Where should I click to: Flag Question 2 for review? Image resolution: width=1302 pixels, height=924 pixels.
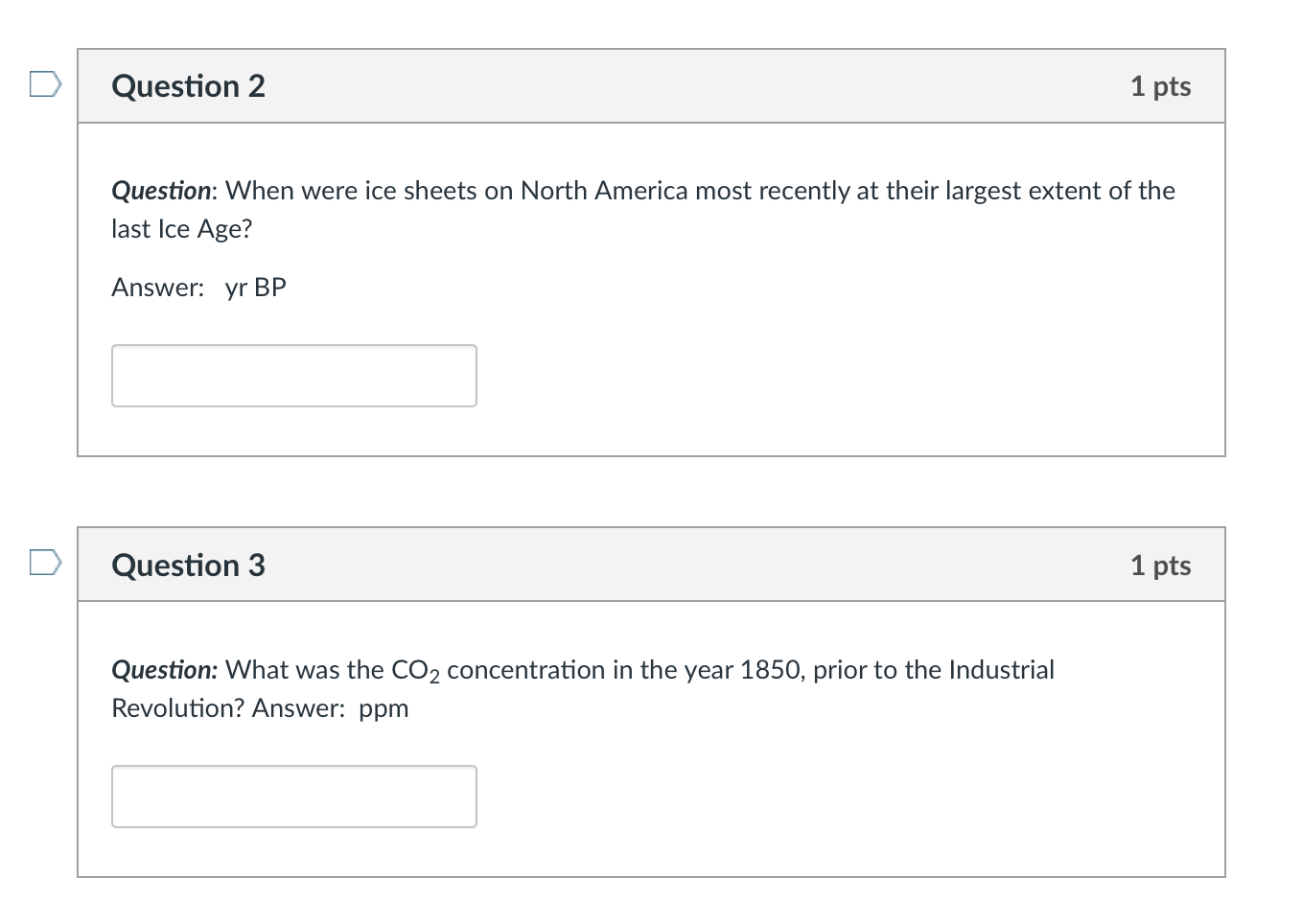pyautogui.click(x=45, y=84)
